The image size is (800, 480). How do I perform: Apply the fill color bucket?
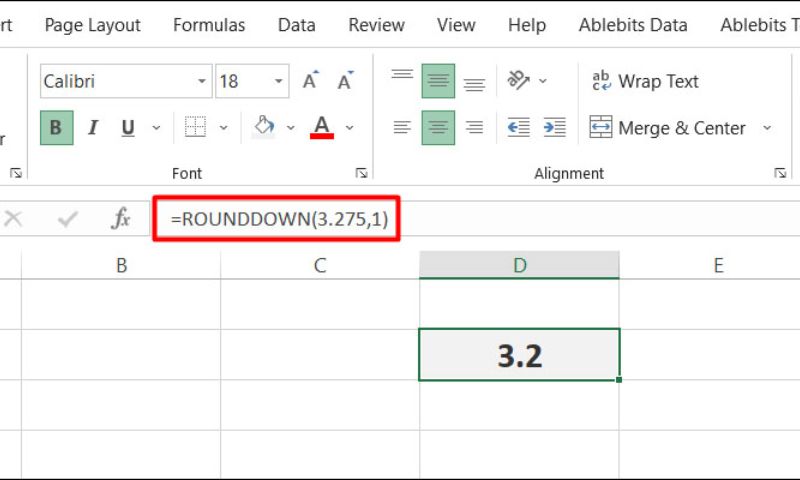(264, 127)
